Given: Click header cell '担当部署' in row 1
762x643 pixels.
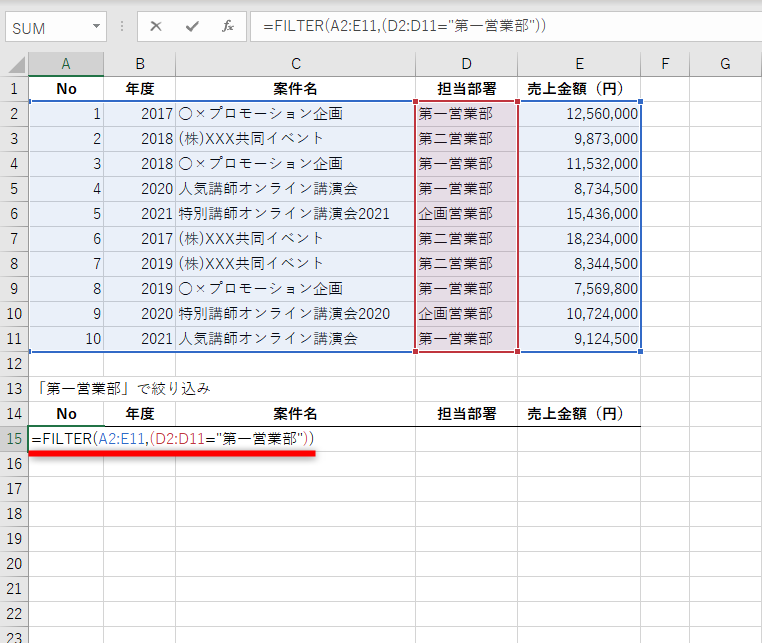Looking at the screenshot, I should coord(467,89).
